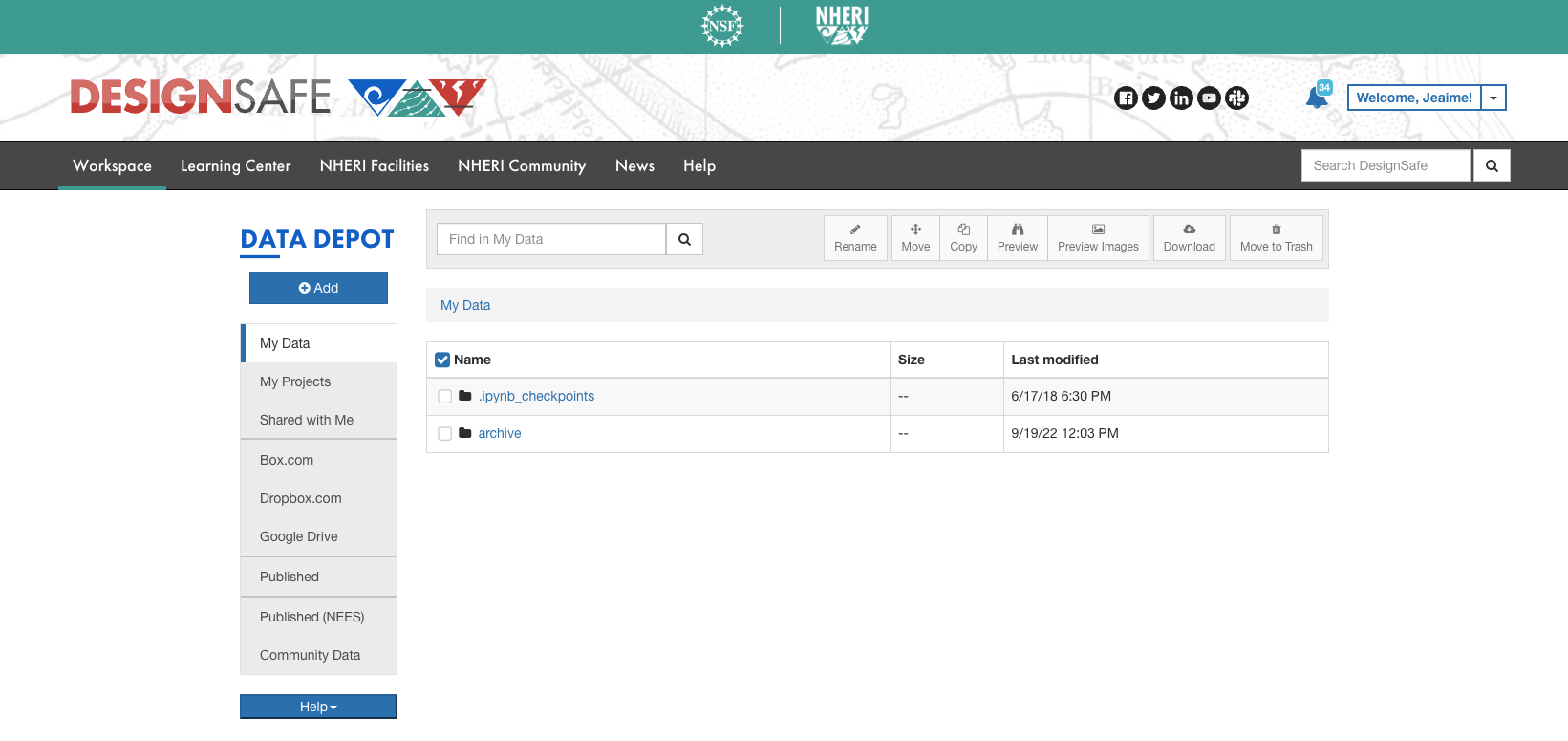The image size is (1568, 741).
Task: Open the Slack social icon
Action: point(1237,98)
